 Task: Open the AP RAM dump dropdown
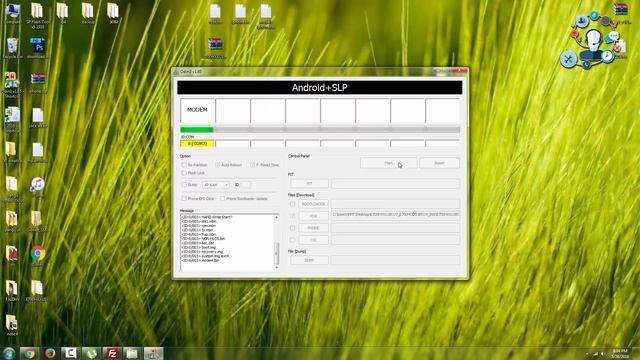216,185
